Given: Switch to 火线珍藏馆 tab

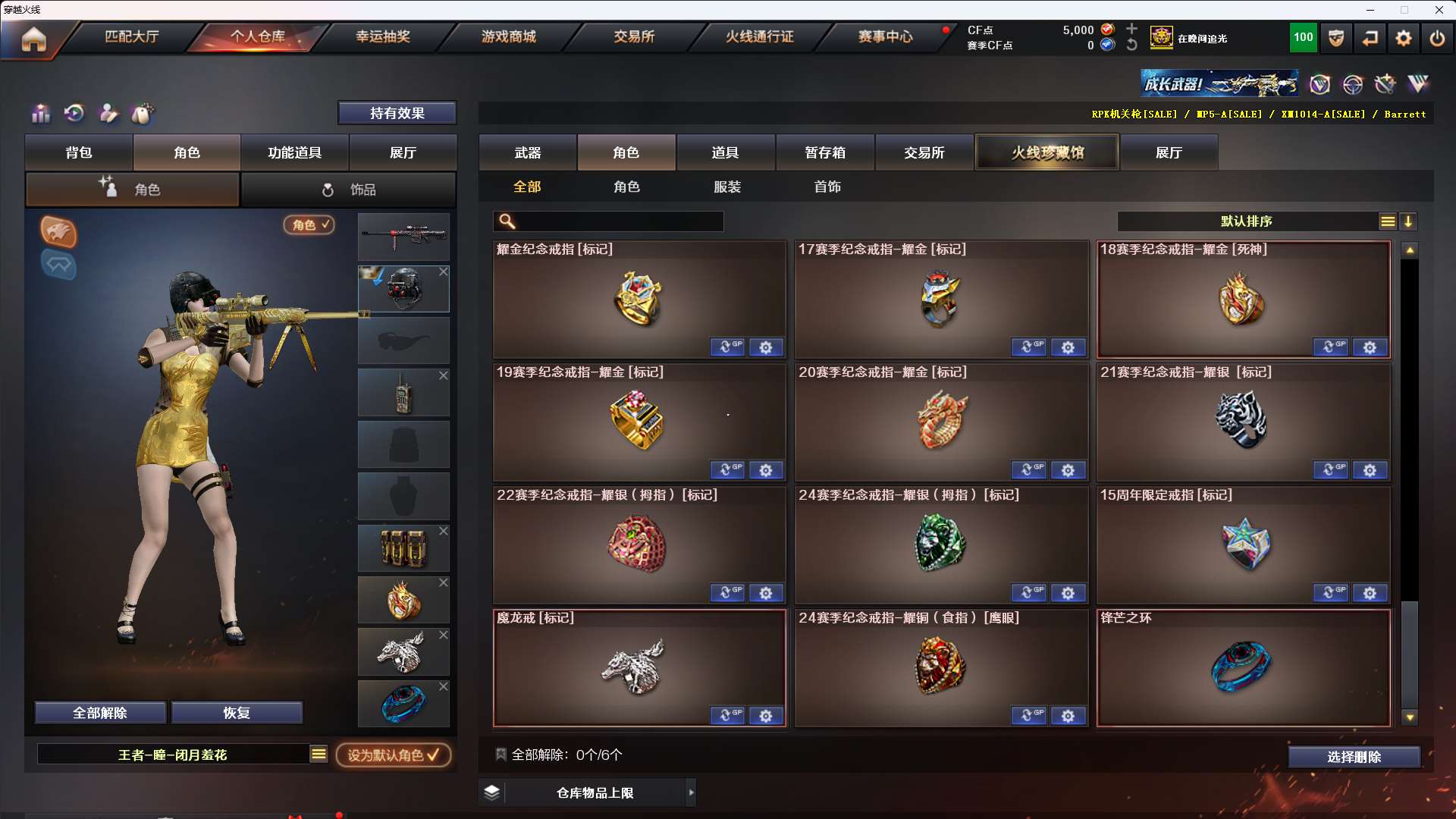Looking at the screenshot, I should [x=1046, y=152].
